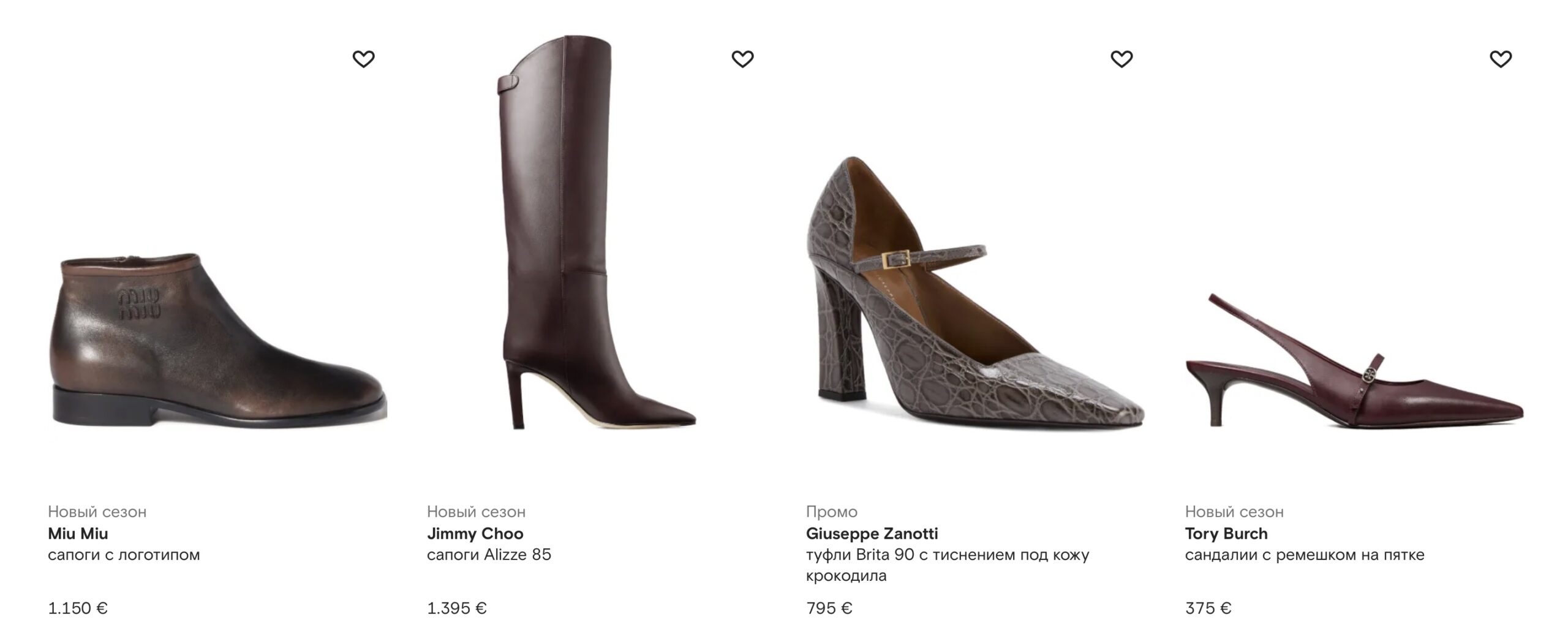Go to the Giuseppe Zanotti brand link
The height and width of the screenshot is (633, 1568).
point(872,534)
